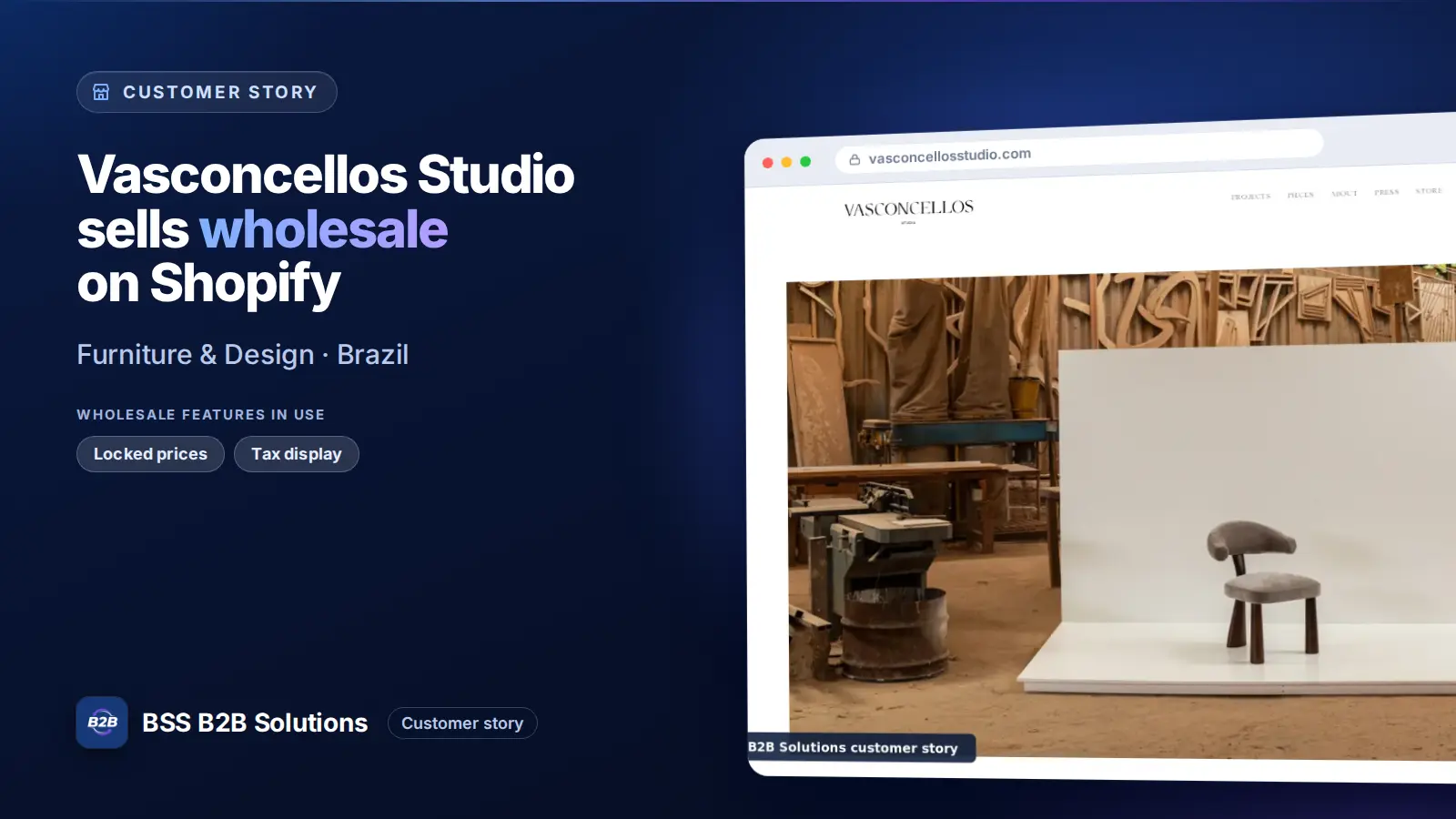This screenshot has width=1456, height=819.
Task: Click the Customer story pill beside BSS B2B Solutions
Action: [x=462, y=723]
